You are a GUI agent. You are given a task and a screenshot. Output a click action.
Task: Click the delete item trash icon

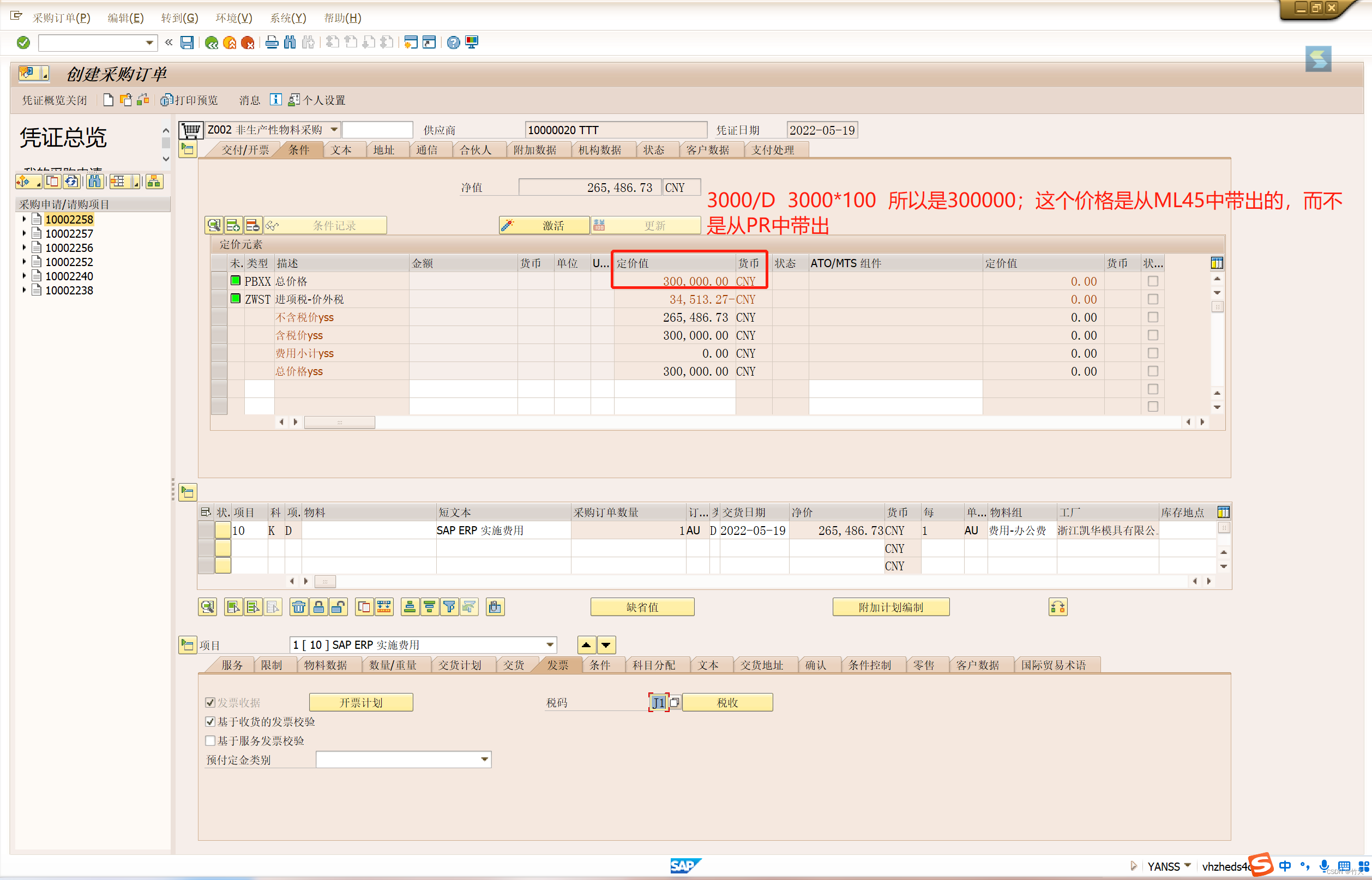click(298, 607)
